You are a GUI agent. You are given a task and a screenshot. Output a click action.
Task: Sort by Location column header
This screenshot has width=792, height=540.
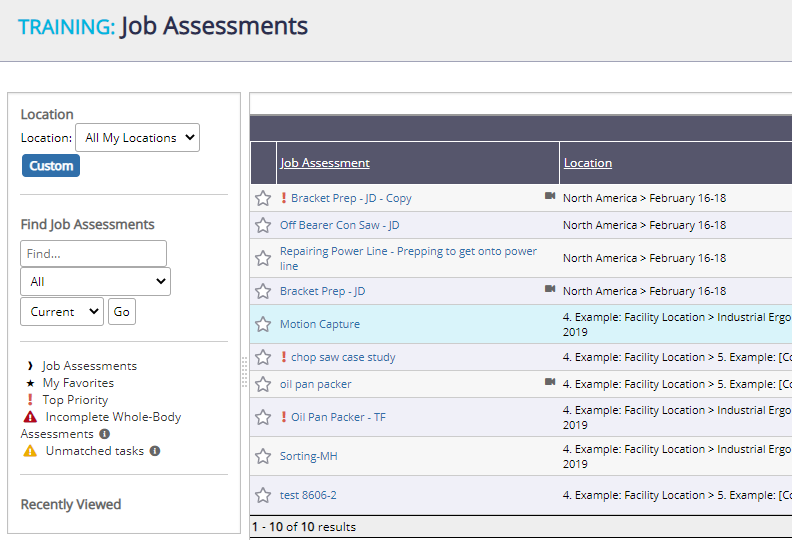coord(588,163)
